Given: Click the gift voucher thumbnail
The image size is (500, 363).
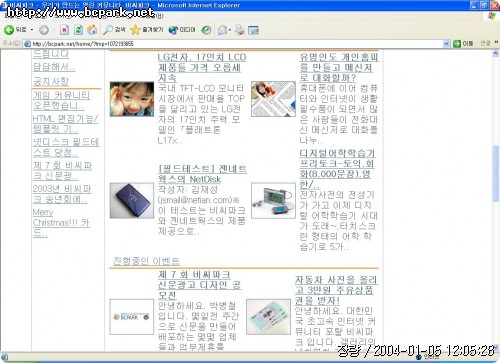Looking at the screenshot, I should point(268,317).
